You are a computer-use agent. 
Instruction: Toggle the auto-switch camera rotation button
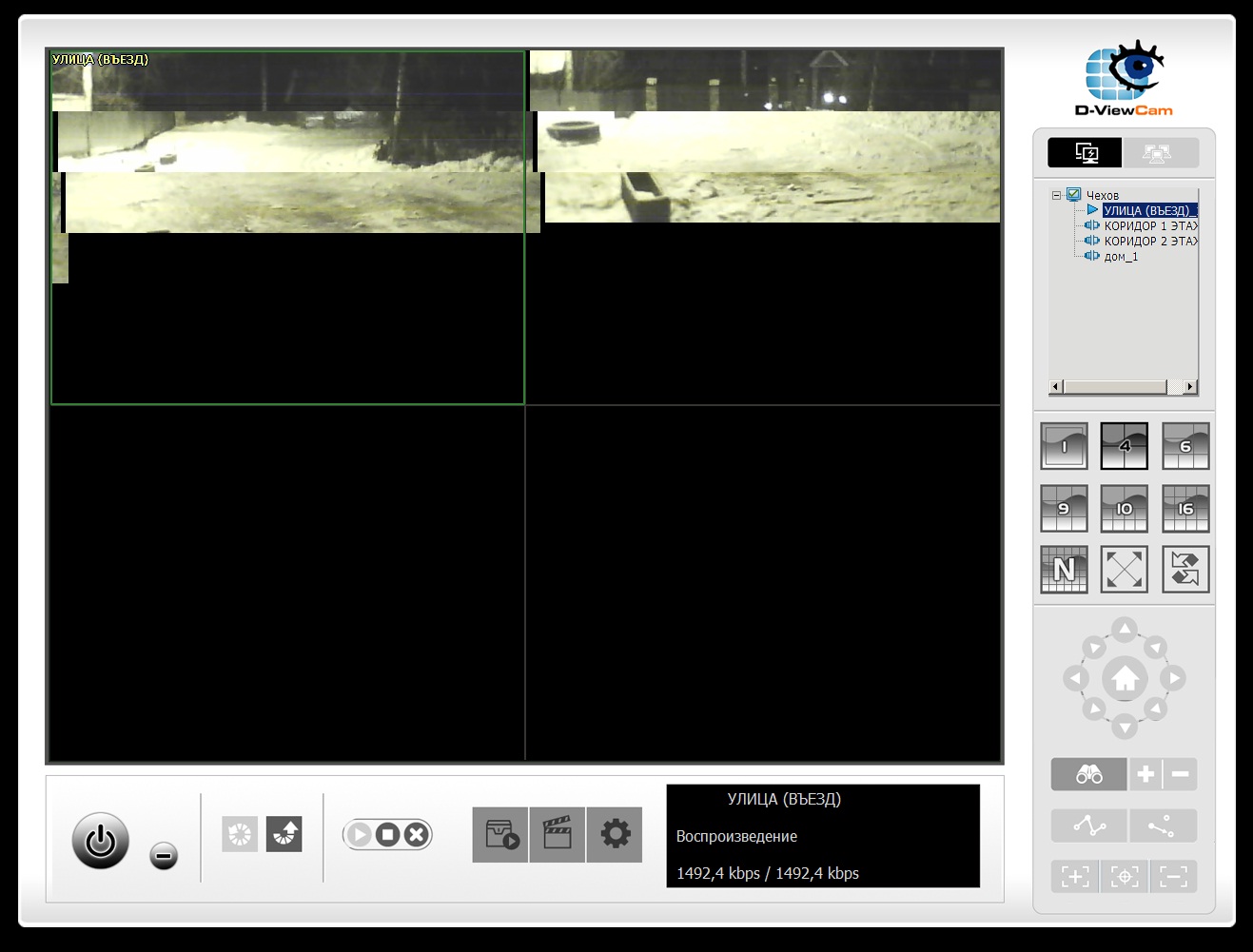(1184, 570)
